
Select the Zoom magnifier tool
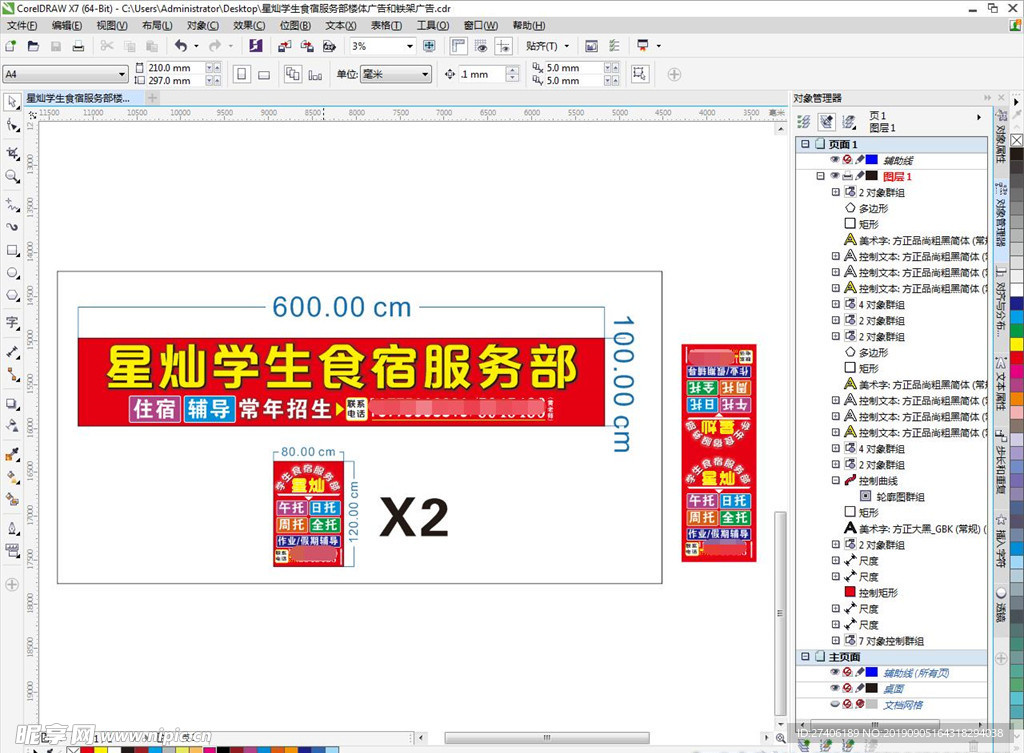pos(13,176)
